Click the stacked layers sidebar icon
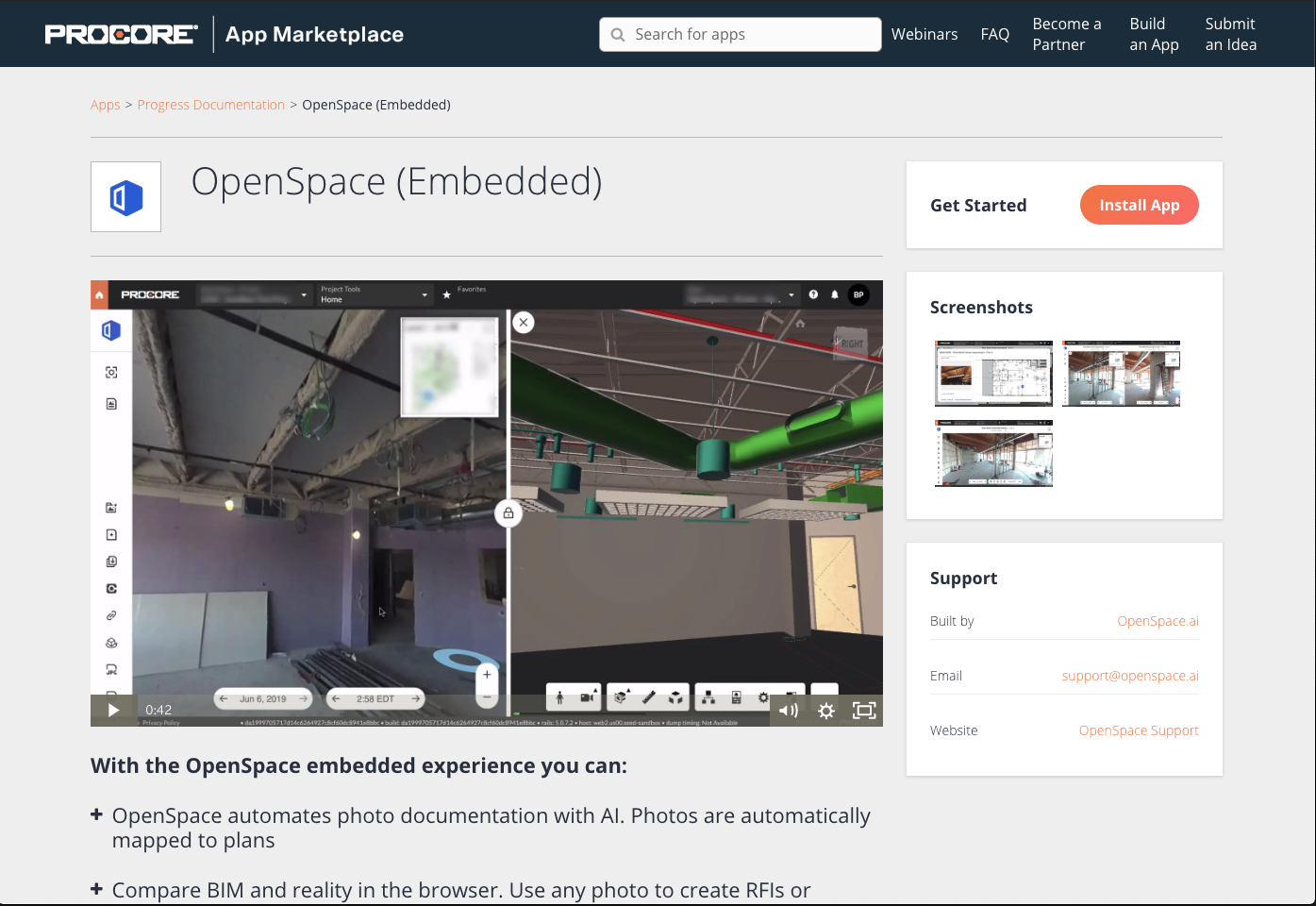The height and width of the screenshot is (906, 1316). pyautogui.click(x=111, y=643)
